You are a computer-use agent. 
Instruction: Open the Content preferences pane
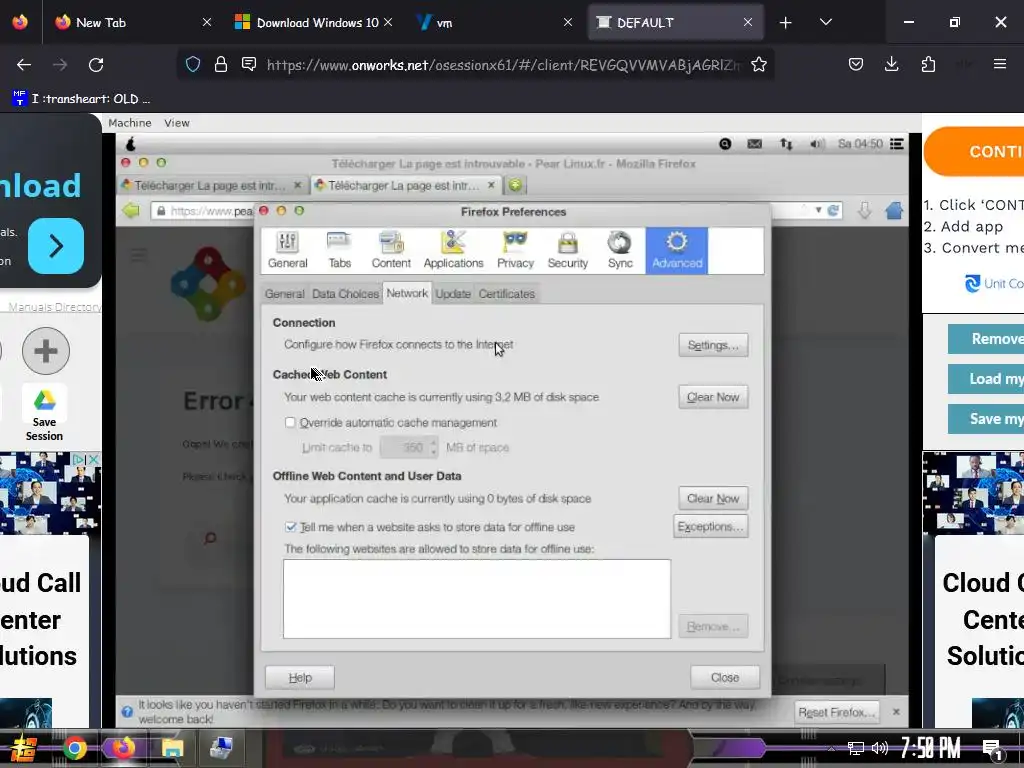click(x=391, y=251)
